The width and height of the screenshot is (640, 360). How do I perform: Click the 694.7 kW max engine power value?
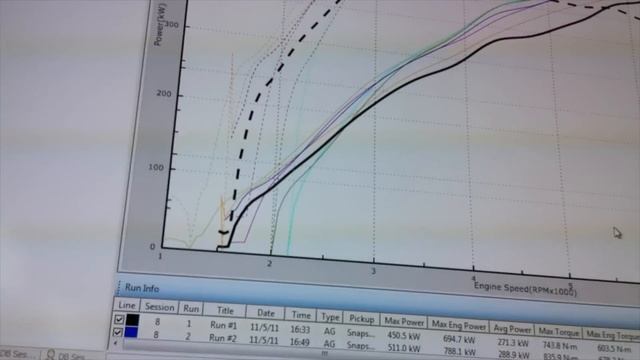tap(459, 339)
